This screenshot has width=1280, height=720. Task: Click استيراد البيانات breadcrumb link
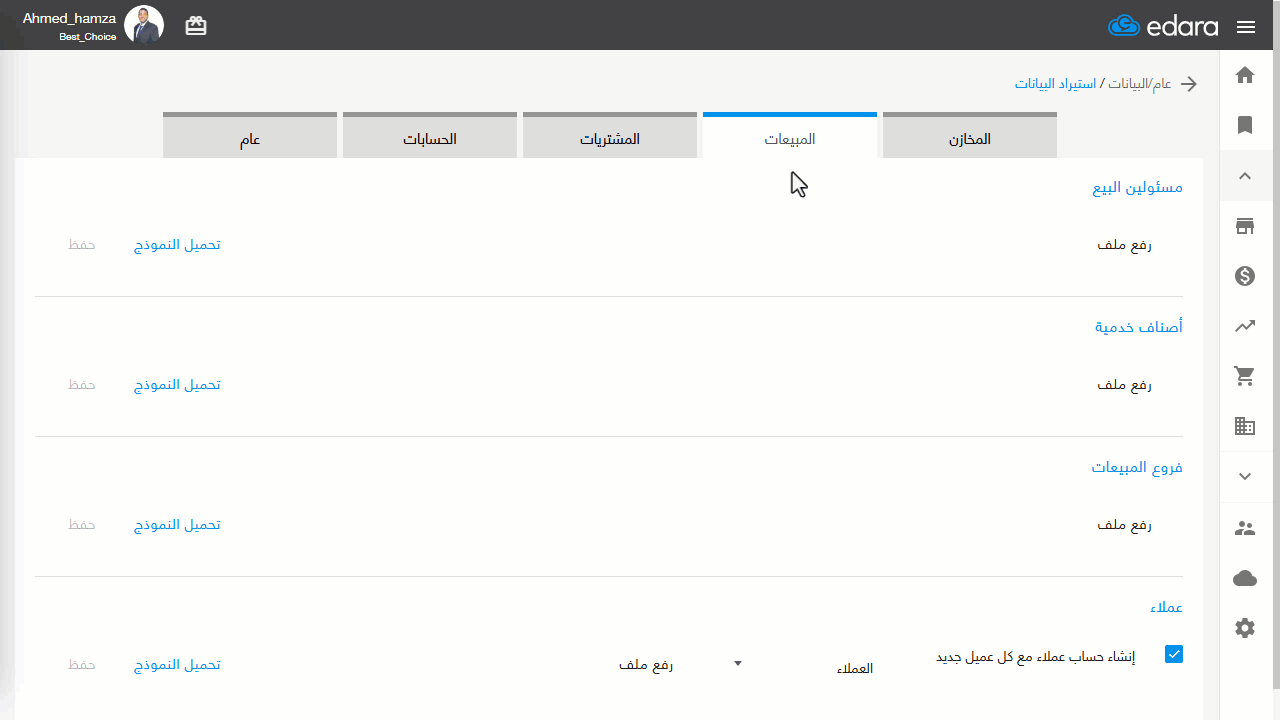pos(1055,84)
